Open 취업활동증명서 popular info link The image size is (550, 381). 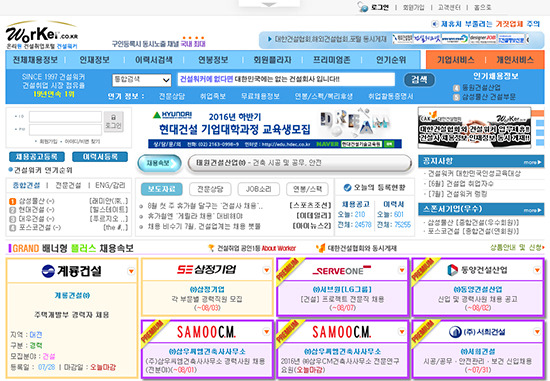point(390,96)
